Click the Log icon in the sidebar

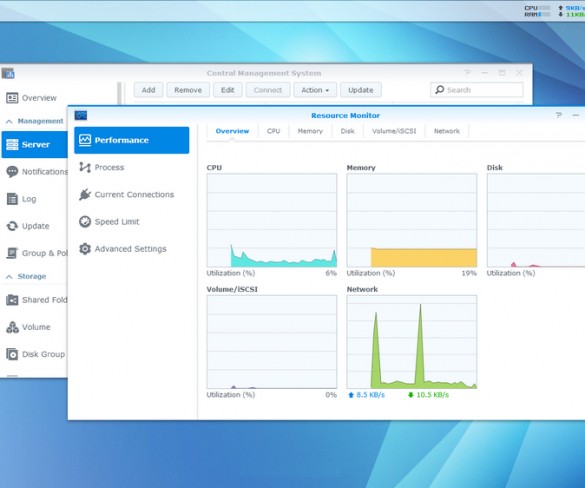[x=12, y=199]
